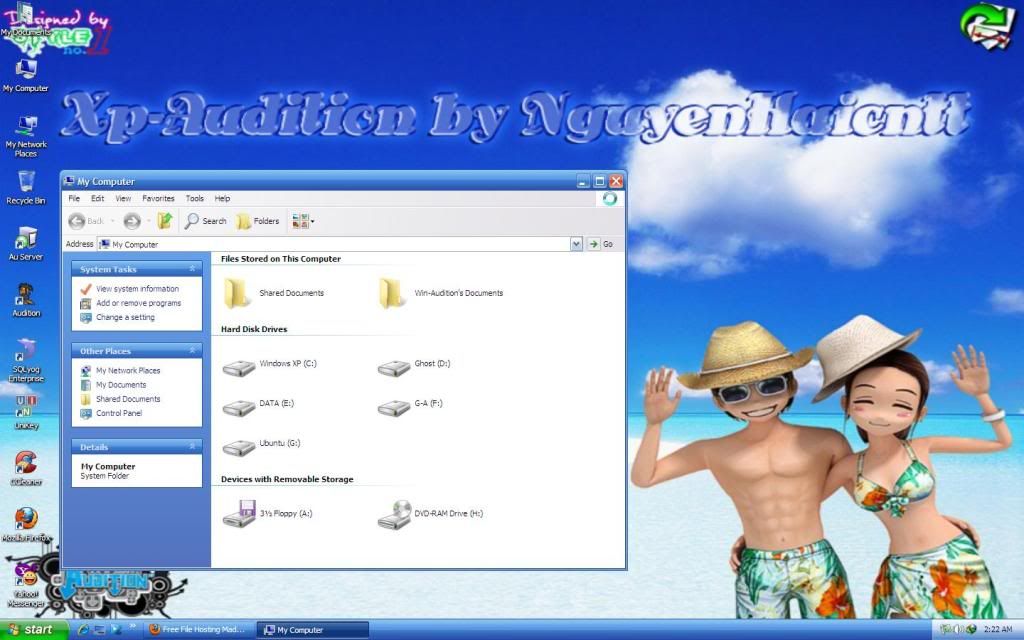Toggle the Folders pane
This screenshot has width=1024, height=640.
(258, 221)
